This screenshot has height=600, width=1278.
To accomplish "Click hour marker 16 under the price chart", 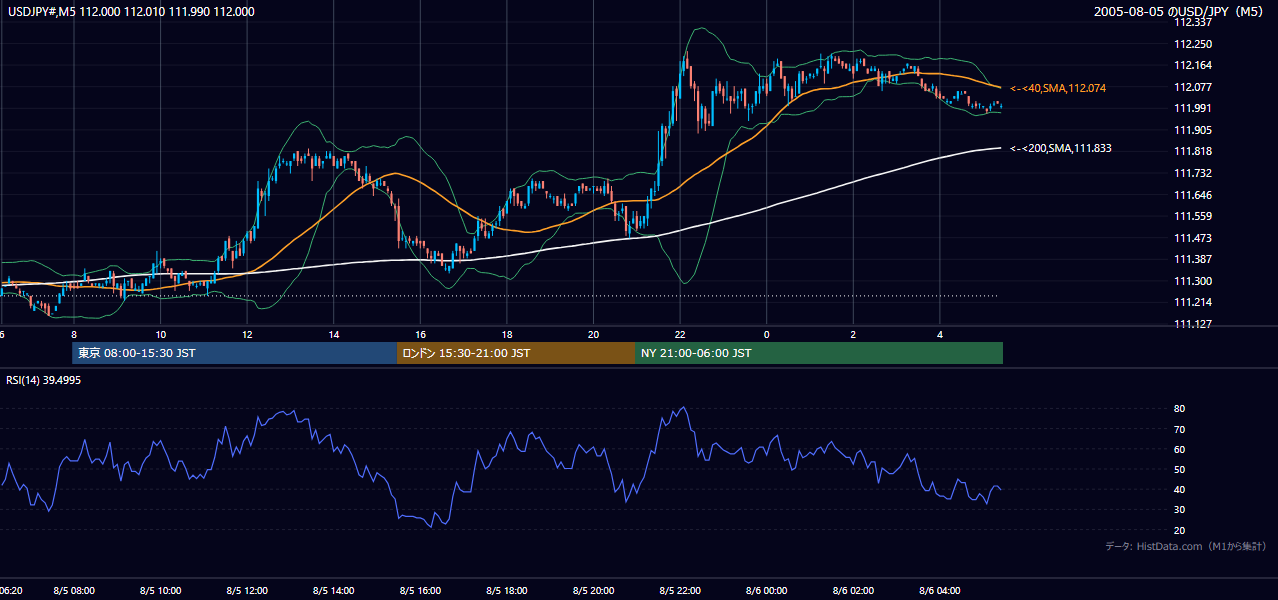I will [421, 334].
